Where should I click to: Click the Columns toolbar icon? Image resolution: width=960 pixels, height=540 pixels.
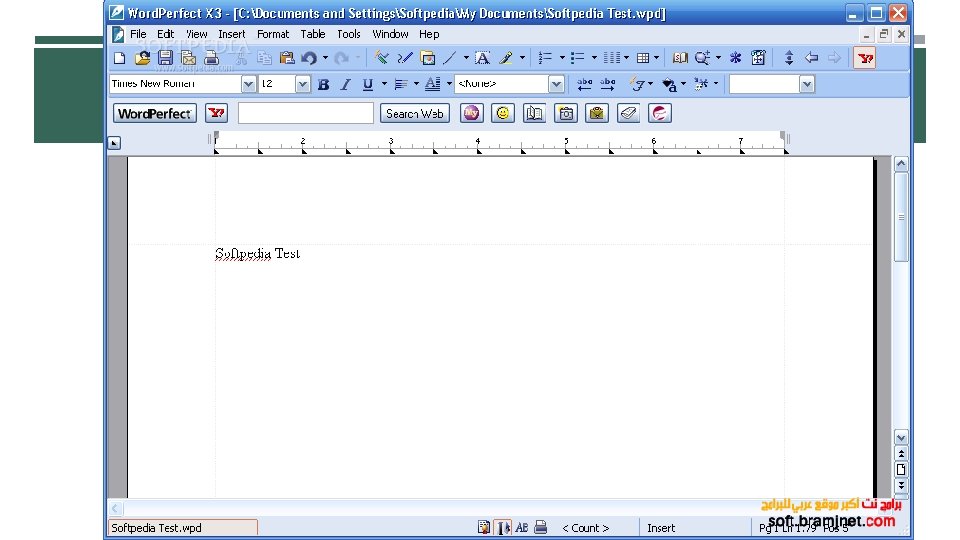pos(611,58)
